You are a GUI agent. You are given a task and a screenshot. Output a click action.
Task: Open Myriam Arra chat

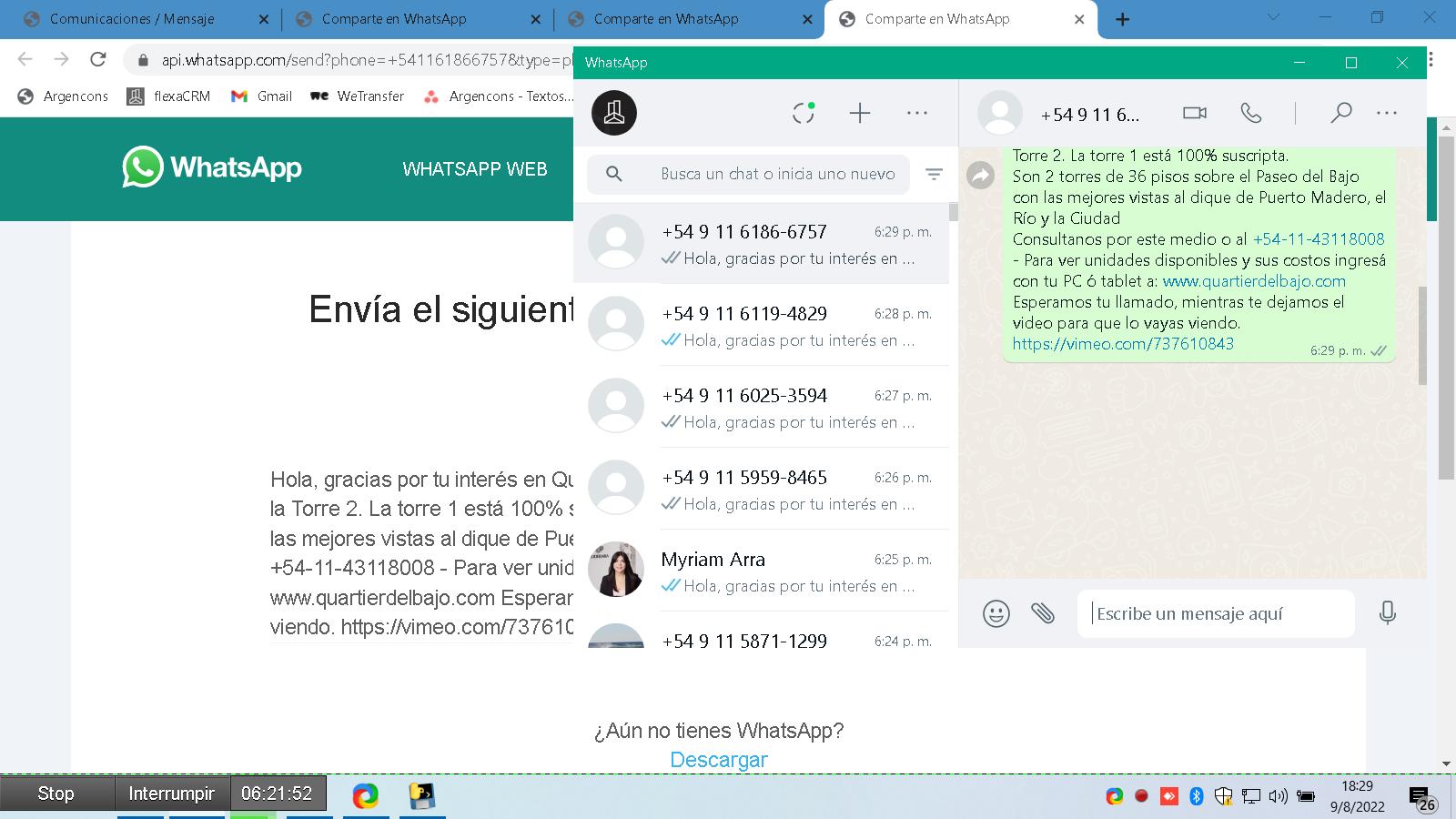point(761,571)
